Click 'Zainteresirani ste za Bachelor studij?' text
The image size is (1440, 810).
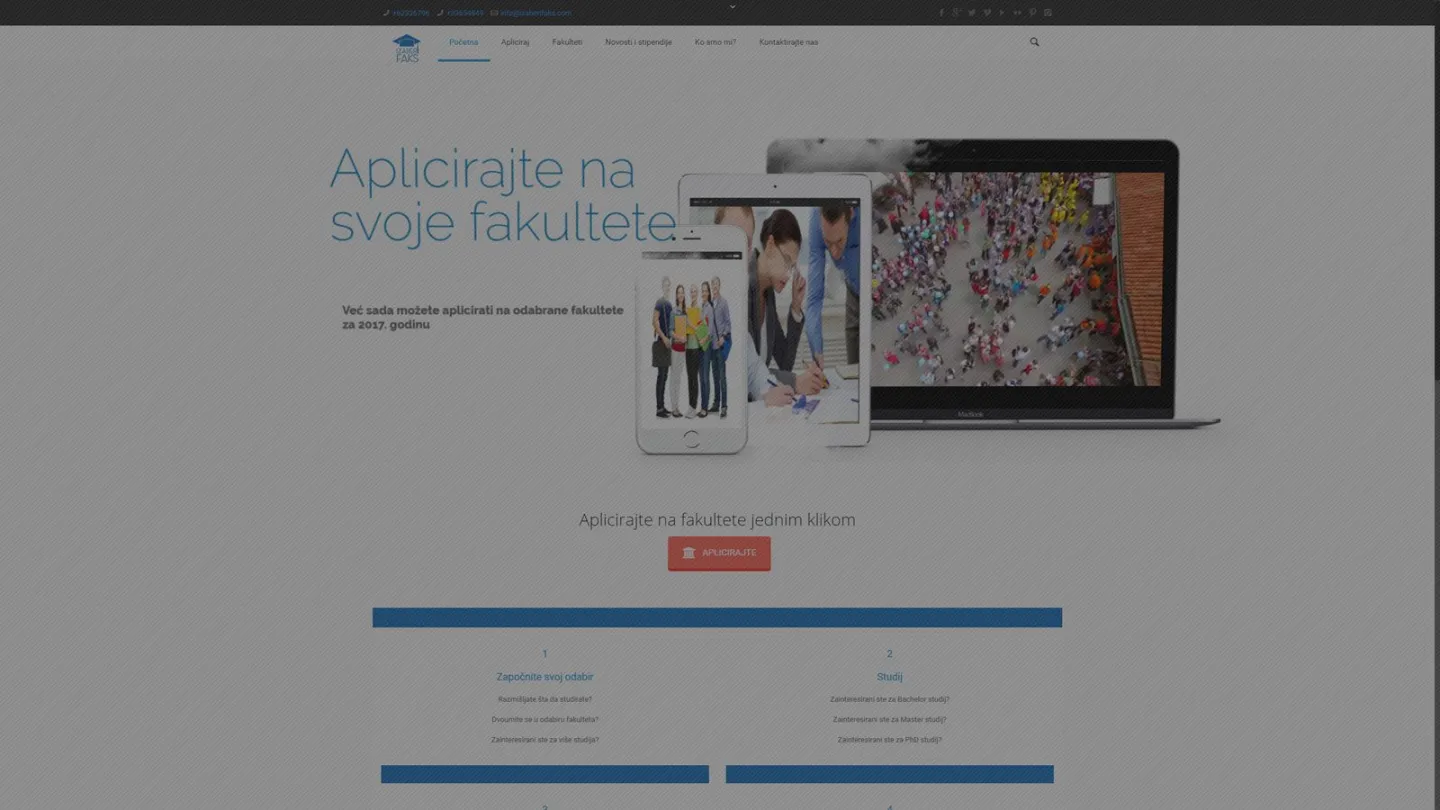pos(889,699)
